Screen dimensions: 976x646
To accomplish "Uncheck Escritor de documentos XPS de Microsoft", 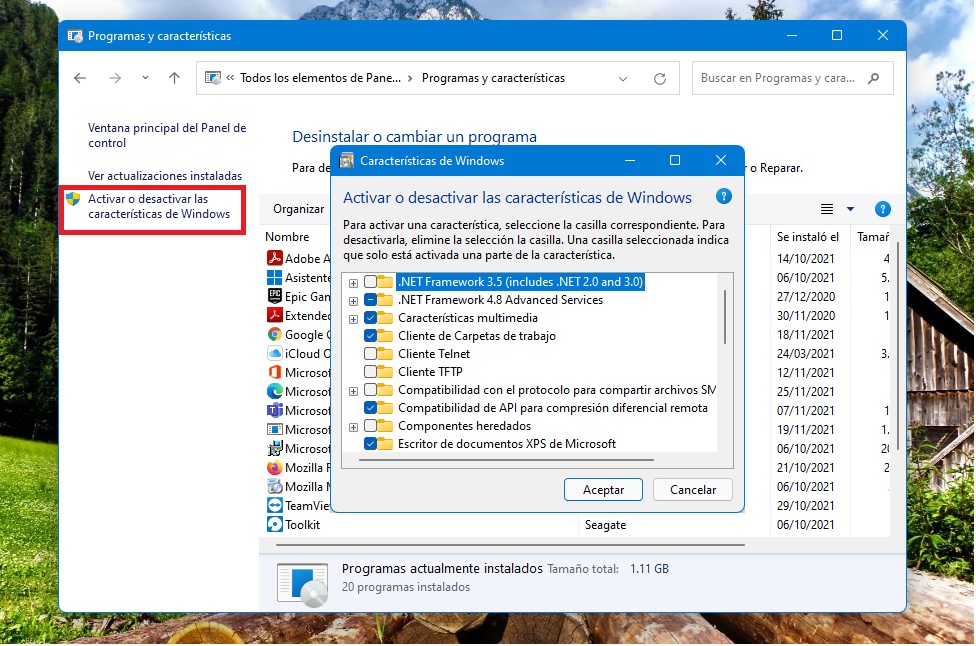I will point(371,443).
